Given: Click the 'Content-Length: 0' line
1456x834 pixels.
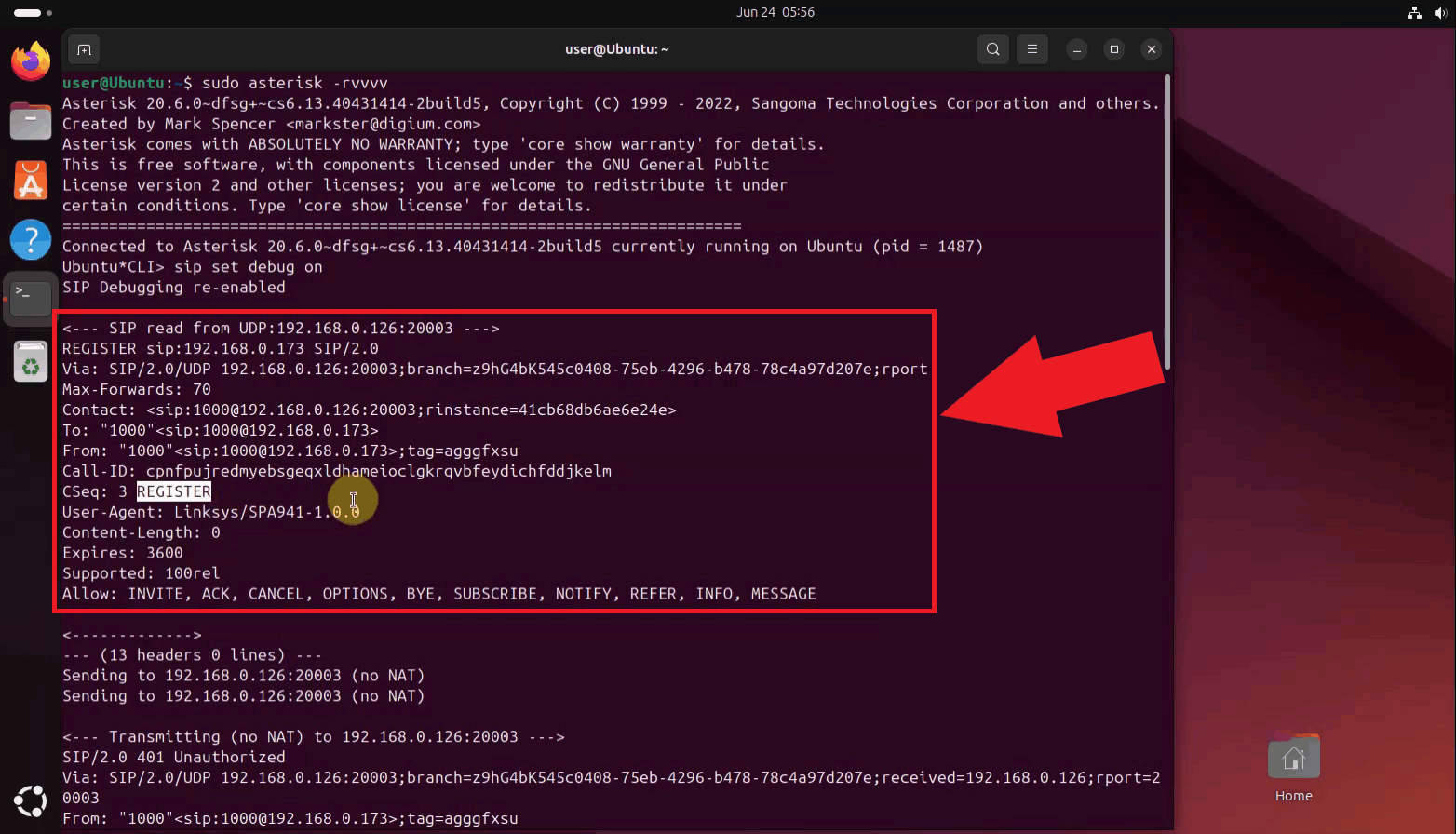Looking at the screenshot, I should point(142,533).
